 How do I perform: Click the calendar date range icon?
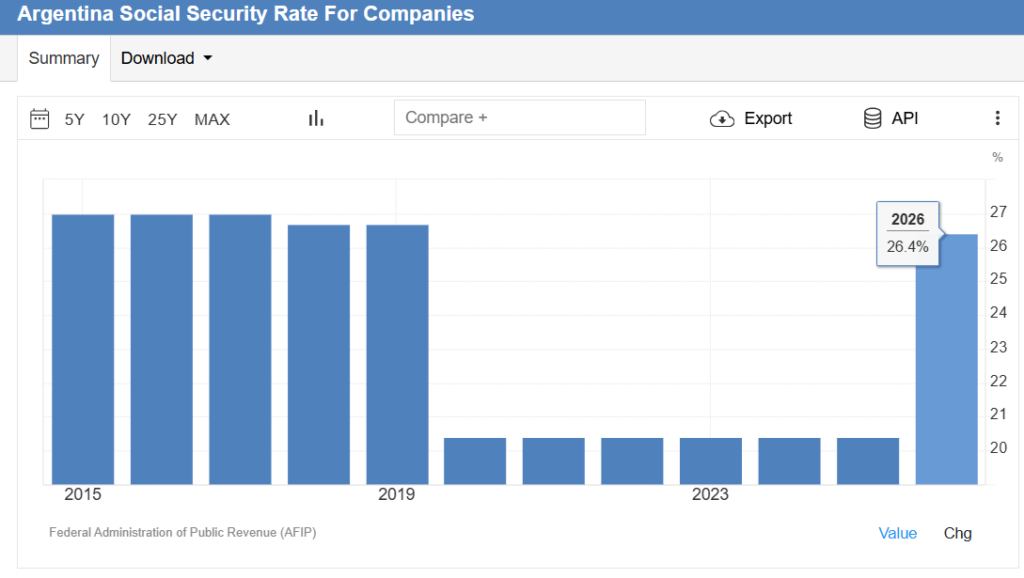(x=40, y=119)
